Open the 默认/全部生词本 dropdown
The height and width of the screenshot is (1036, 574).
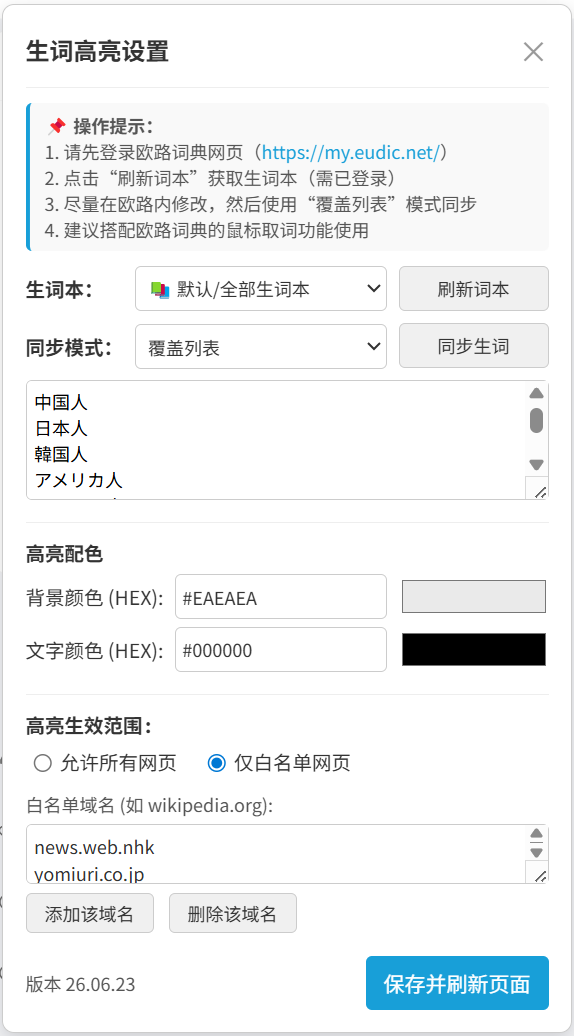point(261,289)
